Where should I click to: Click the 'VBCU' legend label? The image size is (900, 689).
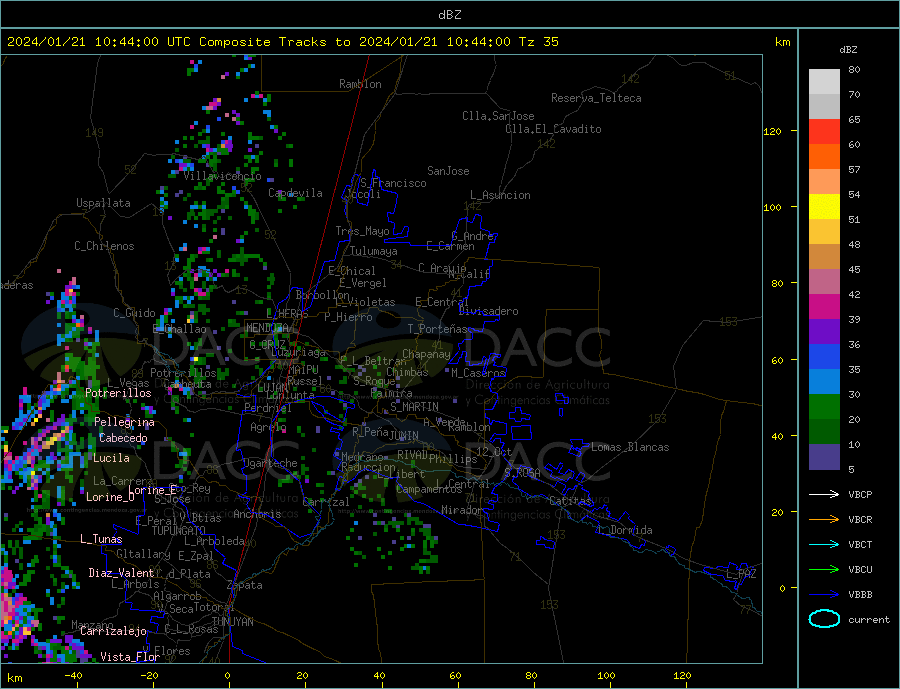click(860, 570)
